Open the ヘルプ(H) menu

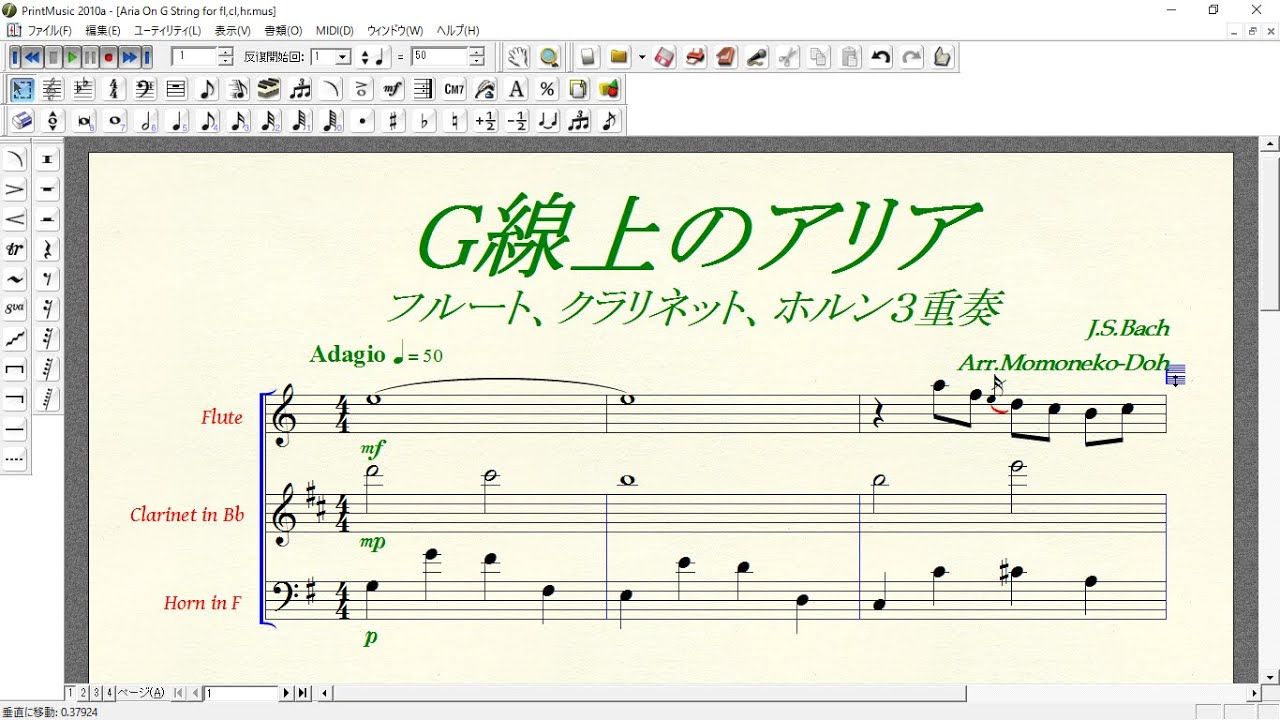click(458, 31)
